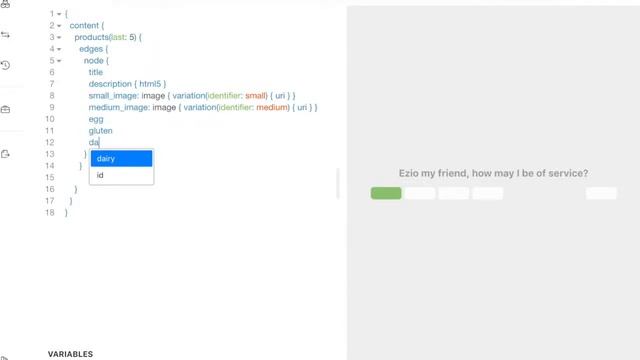Click the 'edges' field on line 4
This screenshot has width=640, height=360.
coord(91,49)
